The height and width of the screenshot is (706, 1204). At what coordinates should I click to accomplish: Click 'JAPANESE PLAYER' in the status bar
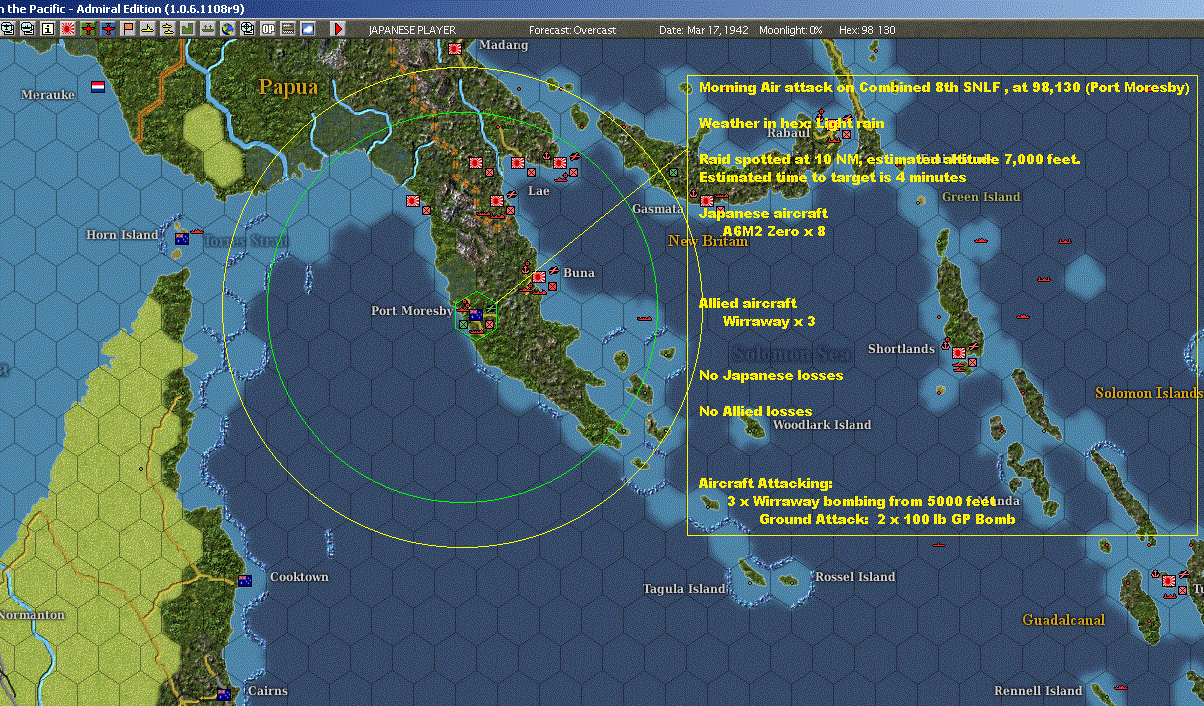coord(412,30)
